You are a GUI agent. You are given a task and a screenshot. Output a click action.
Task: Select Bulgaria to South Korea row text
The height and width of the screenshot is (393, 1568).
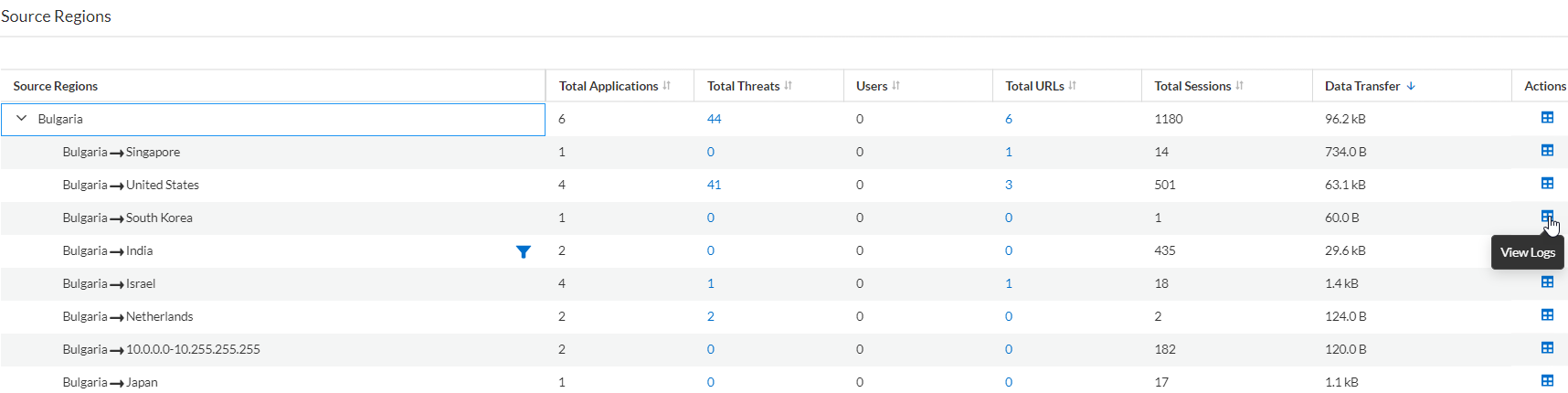pos(128,218)
